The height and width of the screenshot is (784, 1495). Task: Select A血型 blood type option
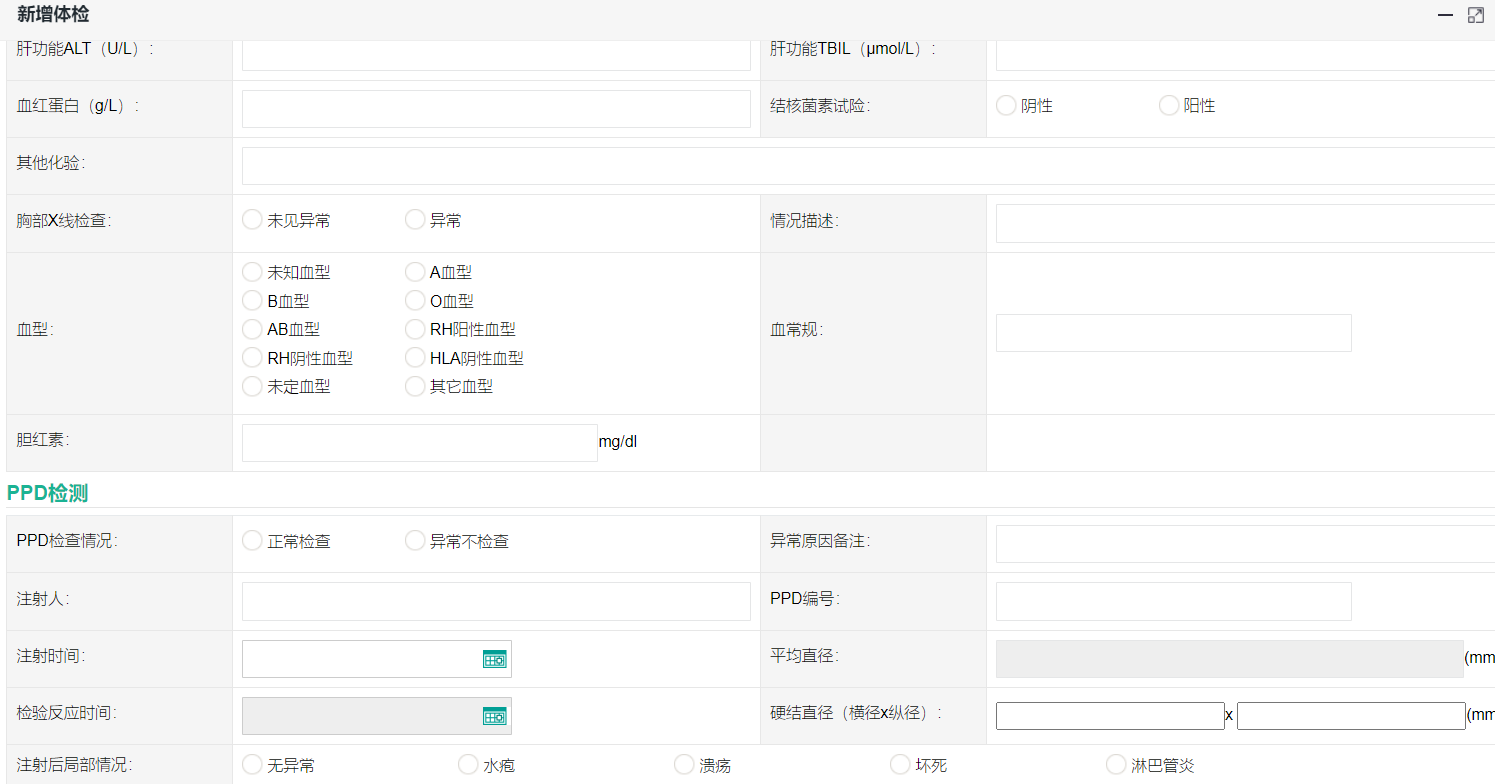tap(415, 272)
